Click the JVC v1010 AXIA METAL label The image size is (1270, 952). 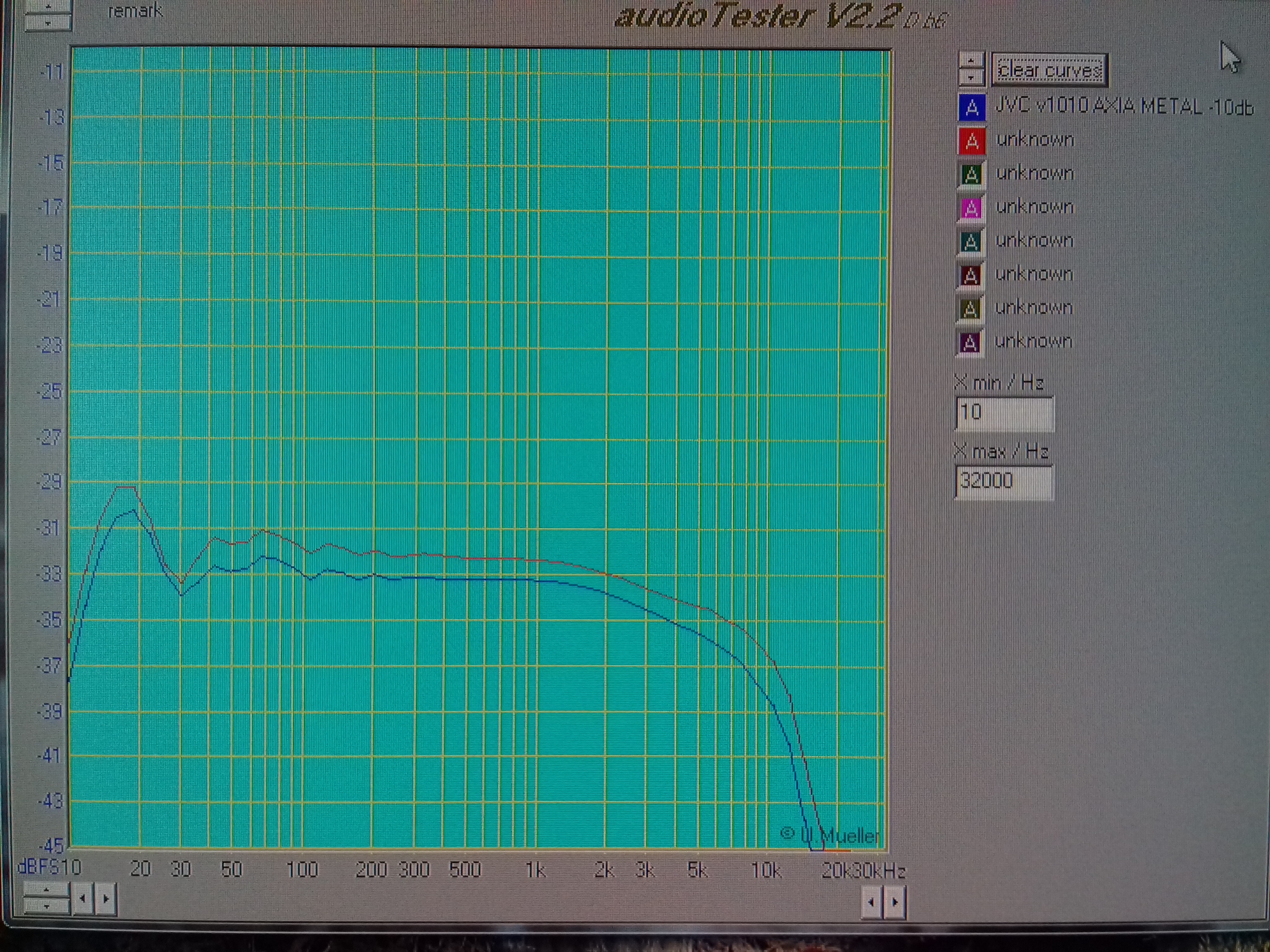coord(1124,107)
